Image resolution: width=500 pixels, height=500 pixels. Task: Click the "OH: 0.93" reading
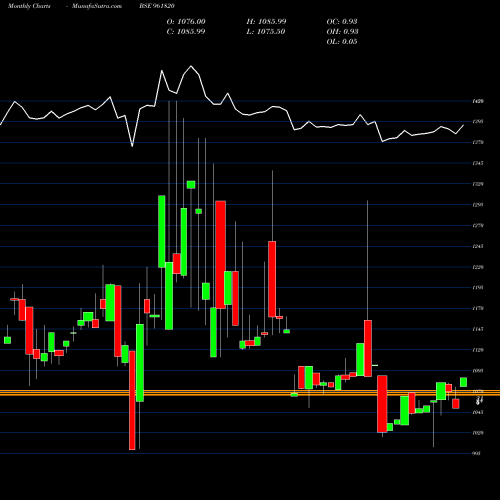click(342, 32)
